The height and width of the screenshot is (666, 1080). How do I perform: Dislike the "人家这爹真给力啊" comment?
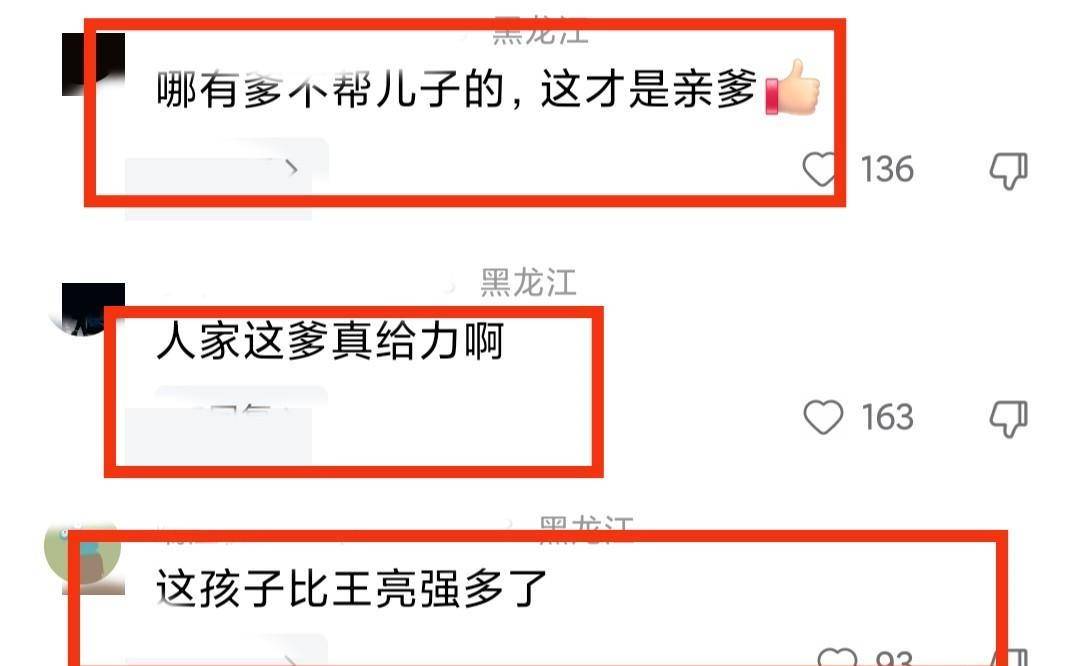click(1008, 418)
